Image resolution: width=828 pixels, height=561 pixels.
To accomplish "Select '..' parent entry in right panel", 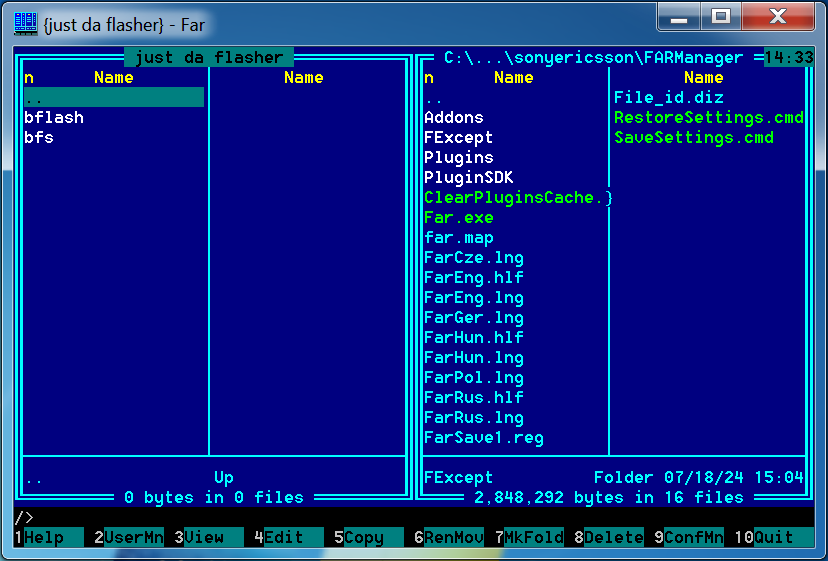I will 434,99.
